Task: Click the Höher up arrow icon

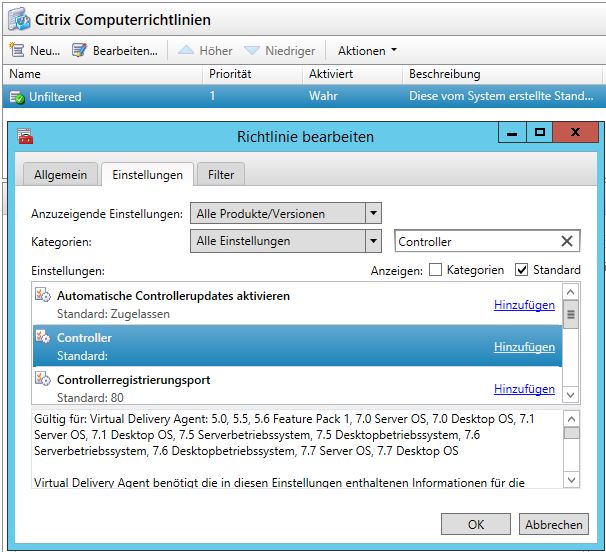Action: point(186,50)
